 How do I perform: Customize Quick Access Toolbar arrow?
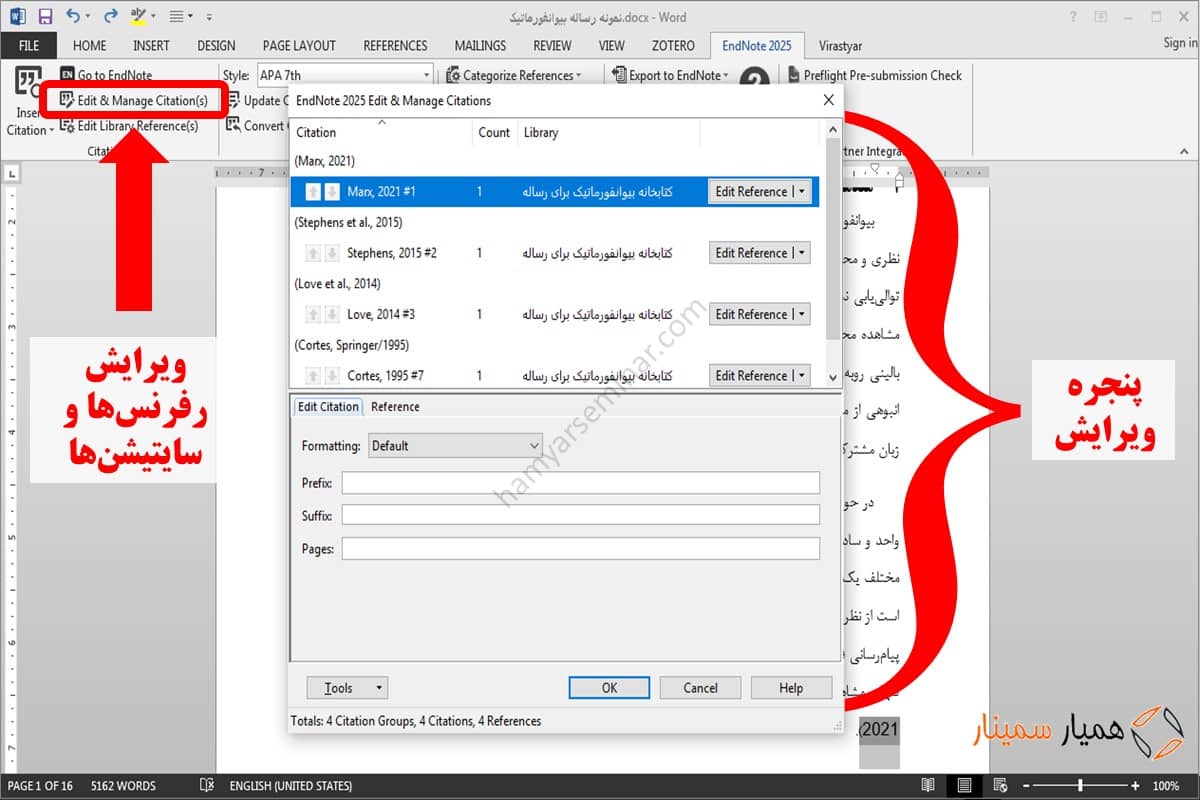209,17
